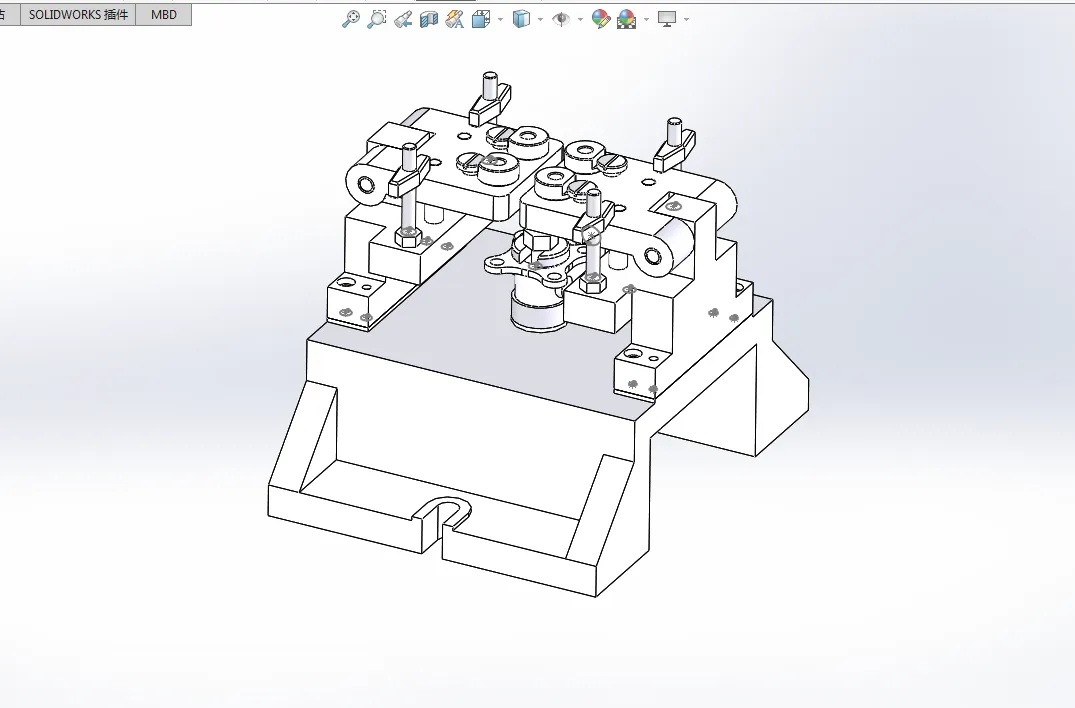Switch to the MBD tab
Viewport: 1075px width, 708px height.
click(x=164, y=14)
